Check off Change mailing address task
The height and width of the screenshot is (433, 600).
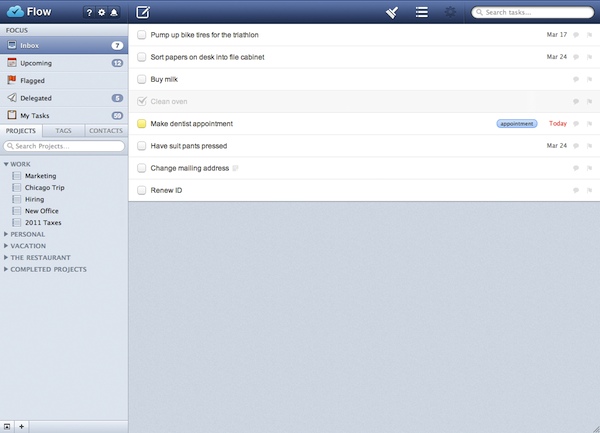click(x=142, y=168)
